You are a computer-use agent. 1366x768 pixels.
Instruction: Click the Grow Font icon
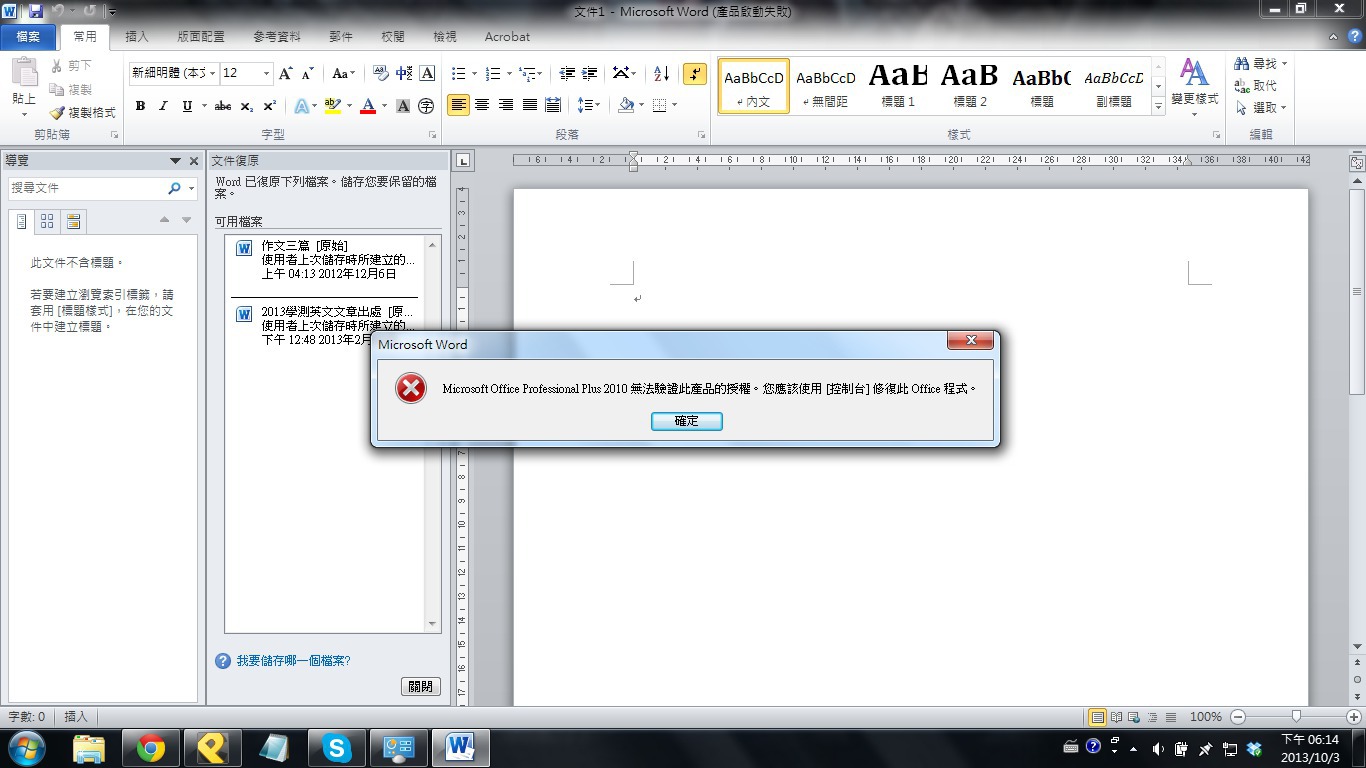pos(286,73)
